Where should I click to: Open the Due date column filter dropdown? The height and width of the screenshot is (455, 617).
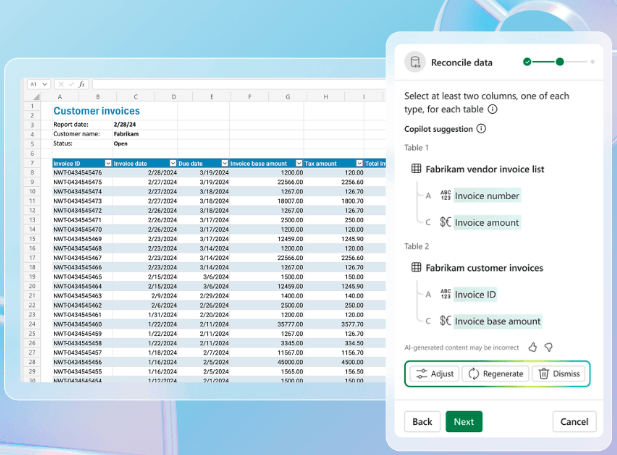click(x=225, y=163)
